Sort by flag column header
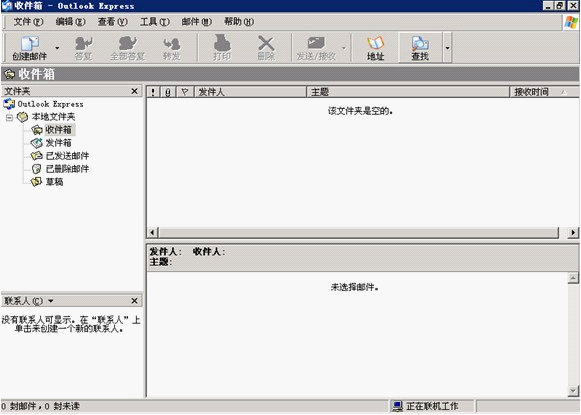The height and width of the screenshot is (415, 581). coord(185,92)
